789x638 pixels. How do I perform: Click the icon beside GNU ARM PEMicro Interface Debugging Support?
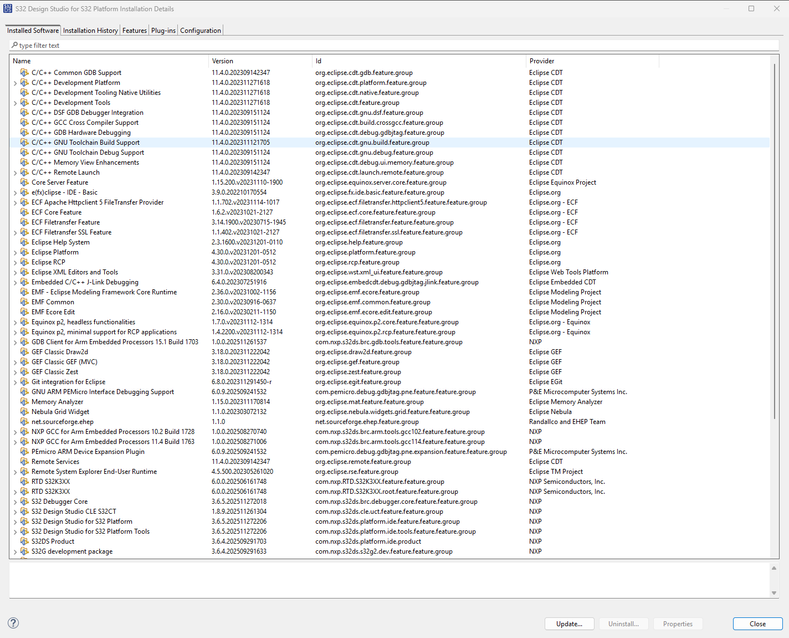24,391
